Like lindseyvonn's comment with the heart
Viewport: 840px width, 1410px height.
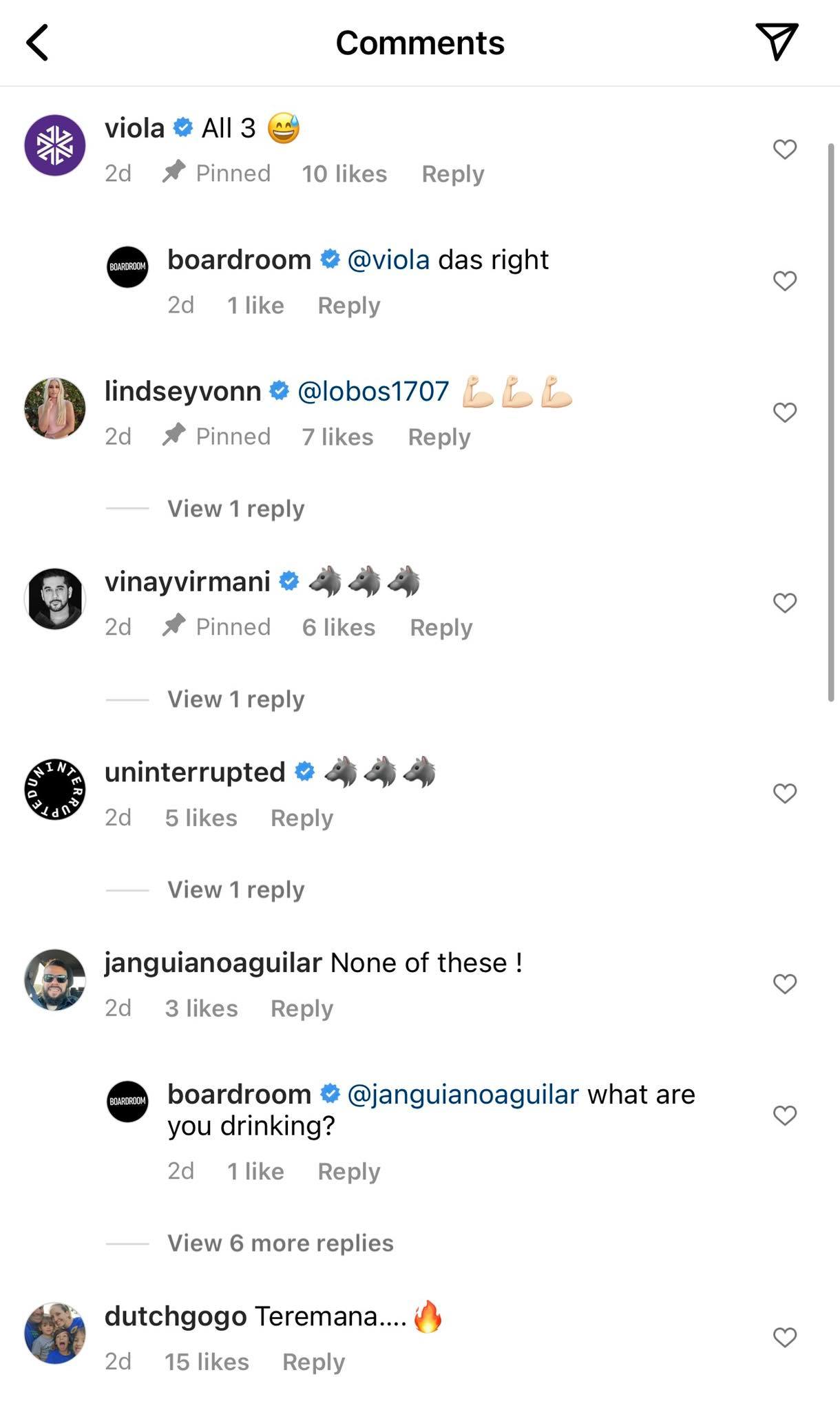point(785,412)
